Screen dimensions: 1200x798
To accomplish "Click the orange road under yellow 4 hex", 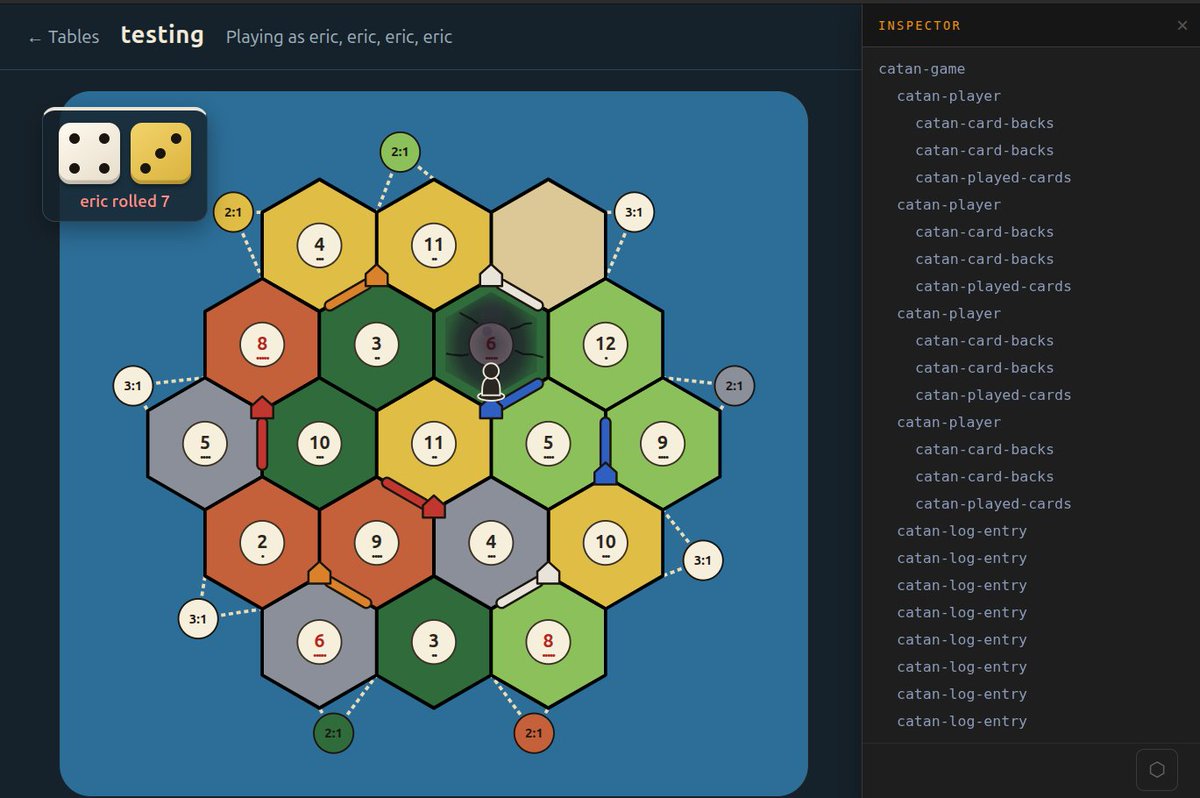I will click(x=347, y=293).
